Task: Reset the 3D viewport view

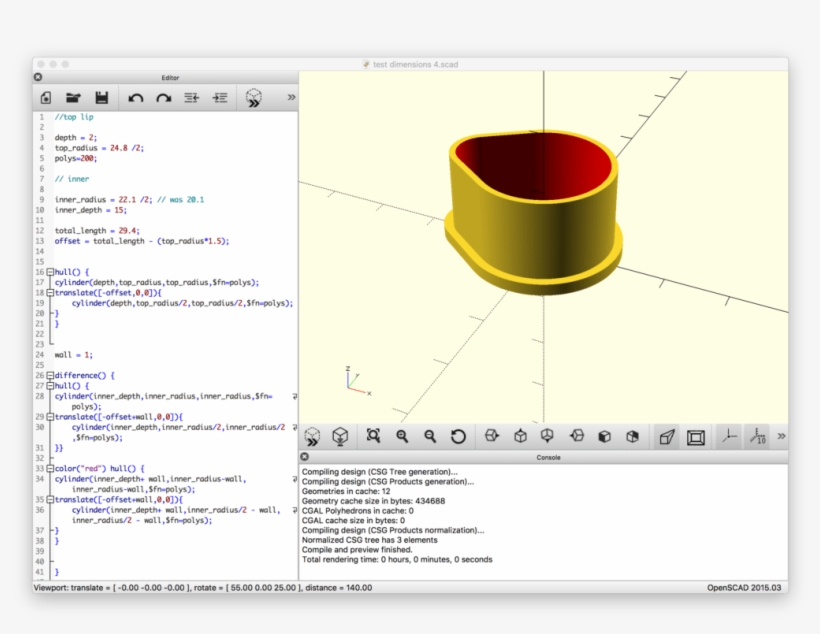Action: coord(457,435)
